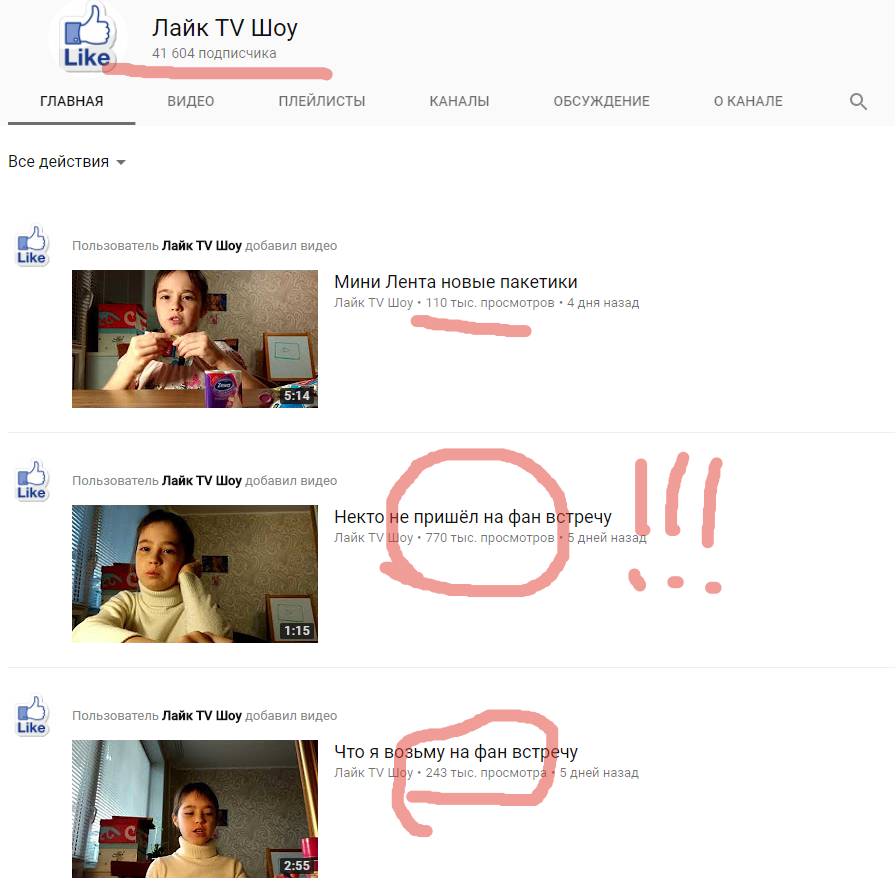
Task: Click thumbnail of the 1:15 video
Action: pyautogui.click(x=195, y=574)
